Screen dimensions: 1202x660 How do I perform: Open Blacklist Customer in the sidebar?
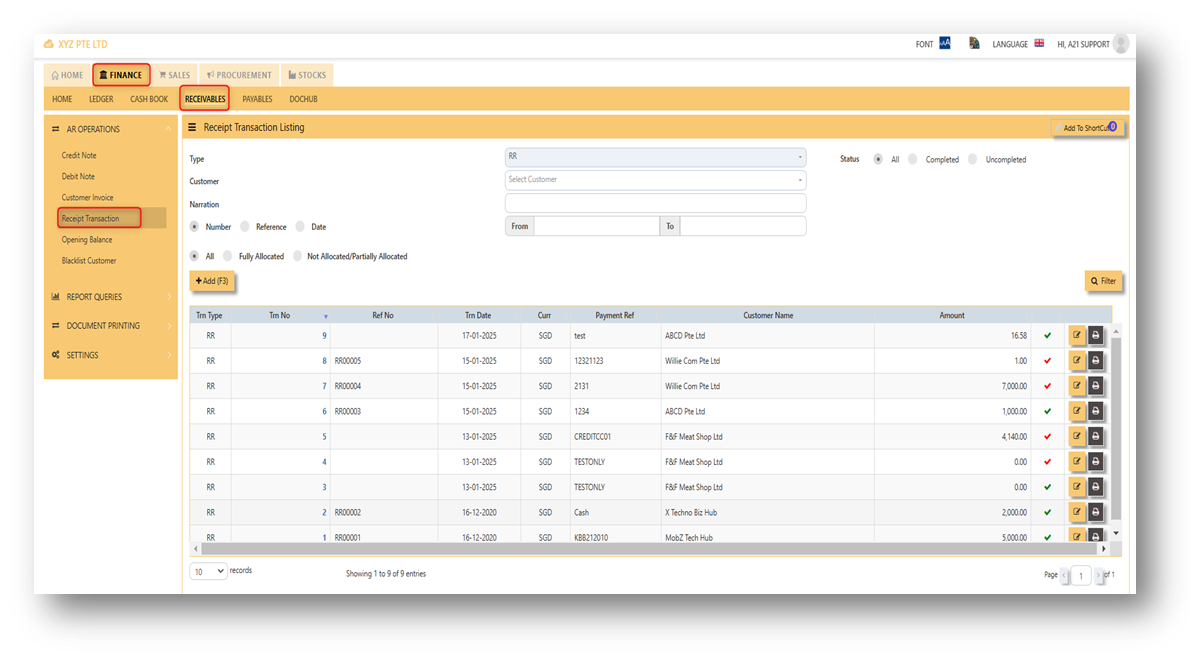[89, 261]
